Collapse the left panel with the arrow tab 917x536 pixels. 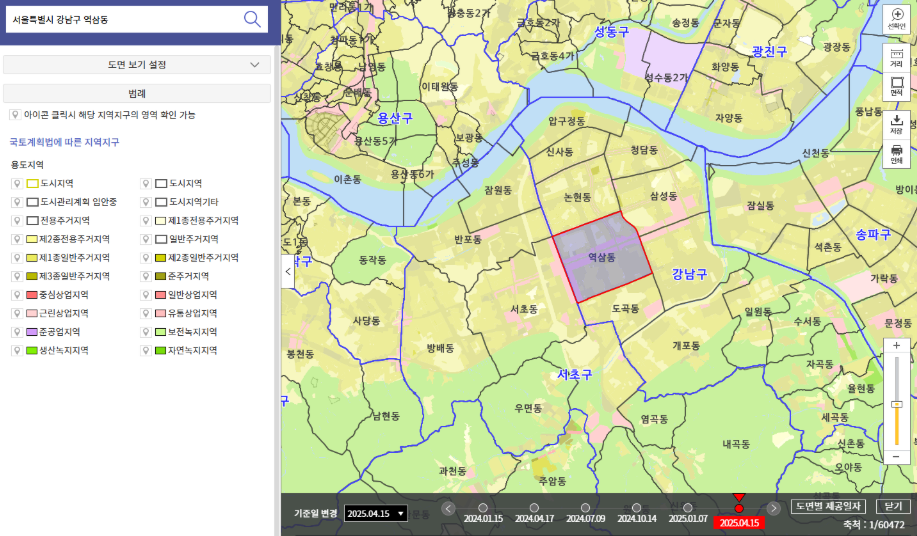pyautogui.click(x=287, y=271)
